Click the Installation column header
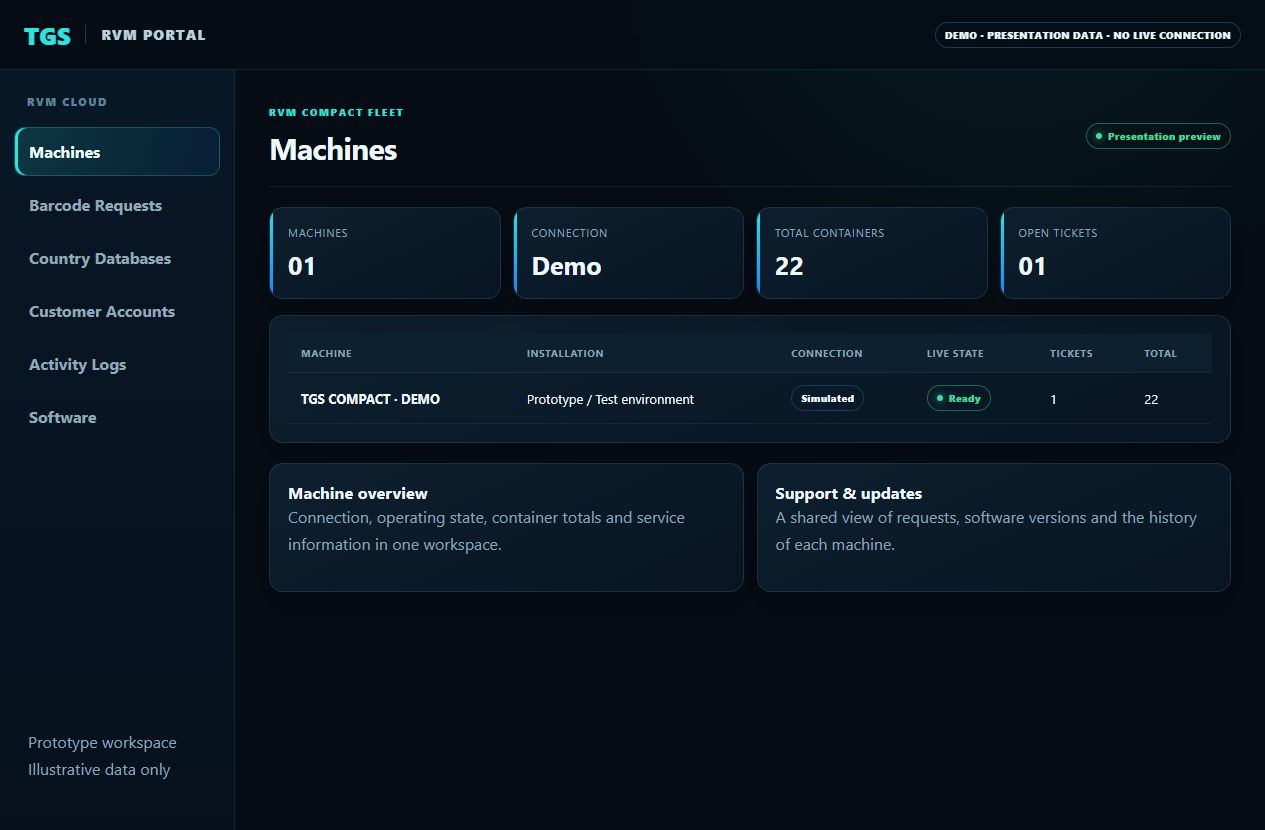 coord(565,353)
